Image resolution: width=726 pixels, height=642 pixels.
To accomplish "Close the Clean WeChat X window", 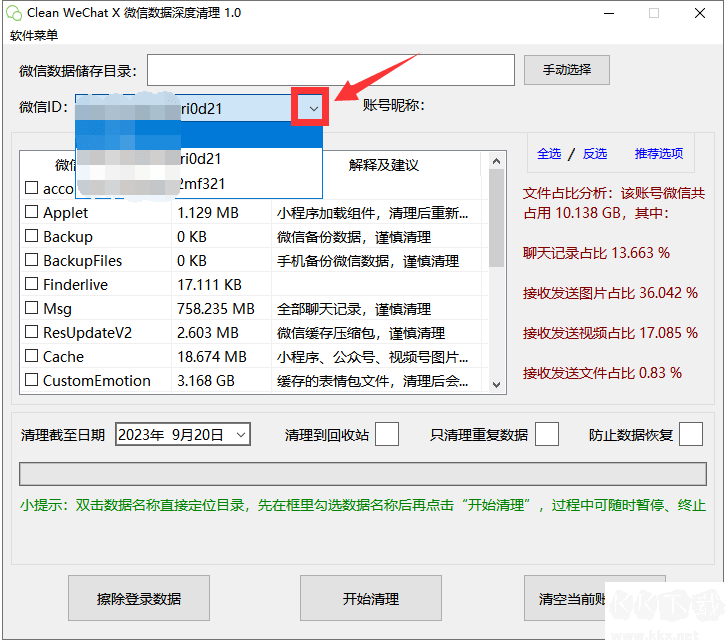I will click(700, 13).
